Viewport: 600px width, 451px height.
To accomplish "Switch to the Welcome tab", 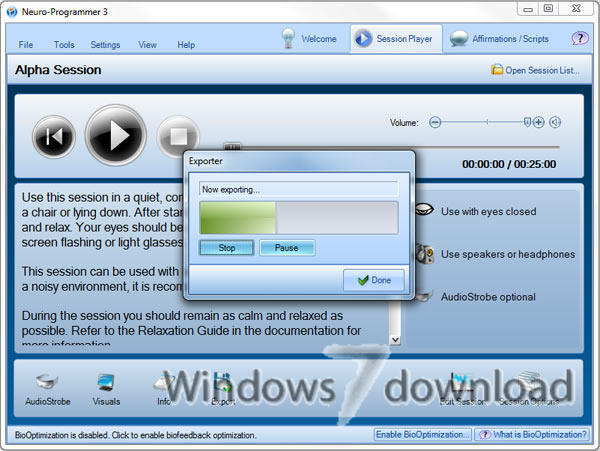I will (x=309, y=39).
